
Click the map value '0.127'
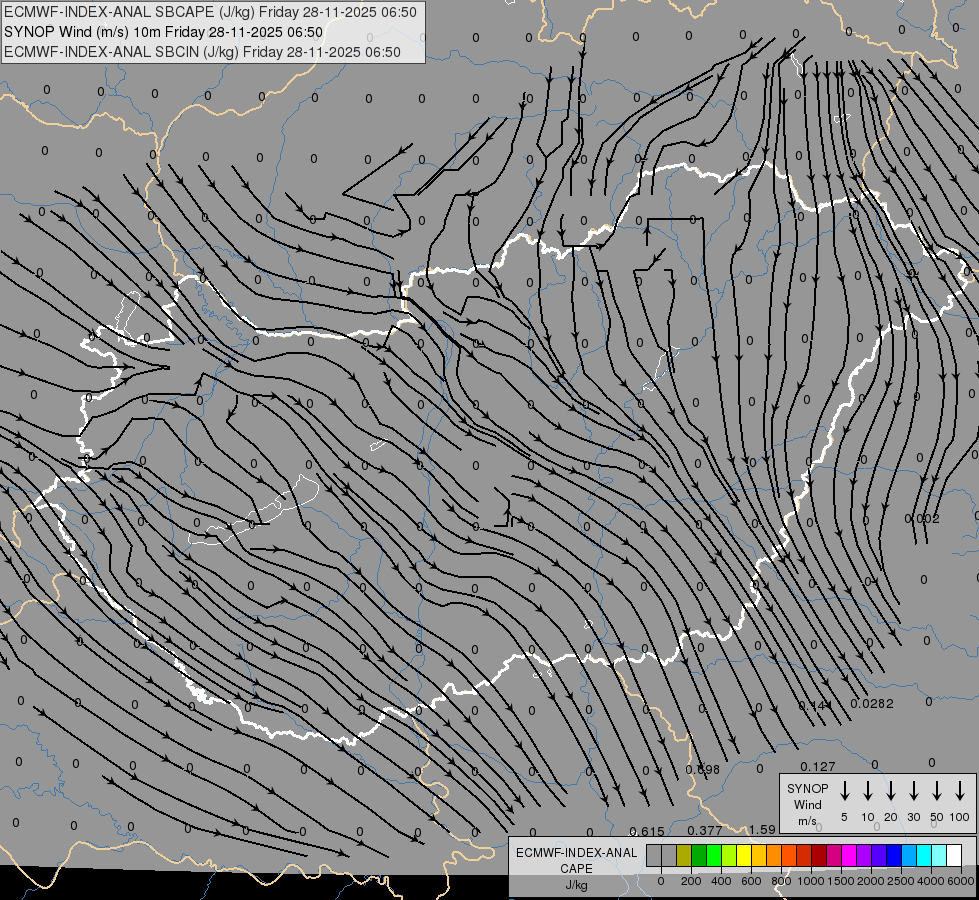tap(818, 766)
